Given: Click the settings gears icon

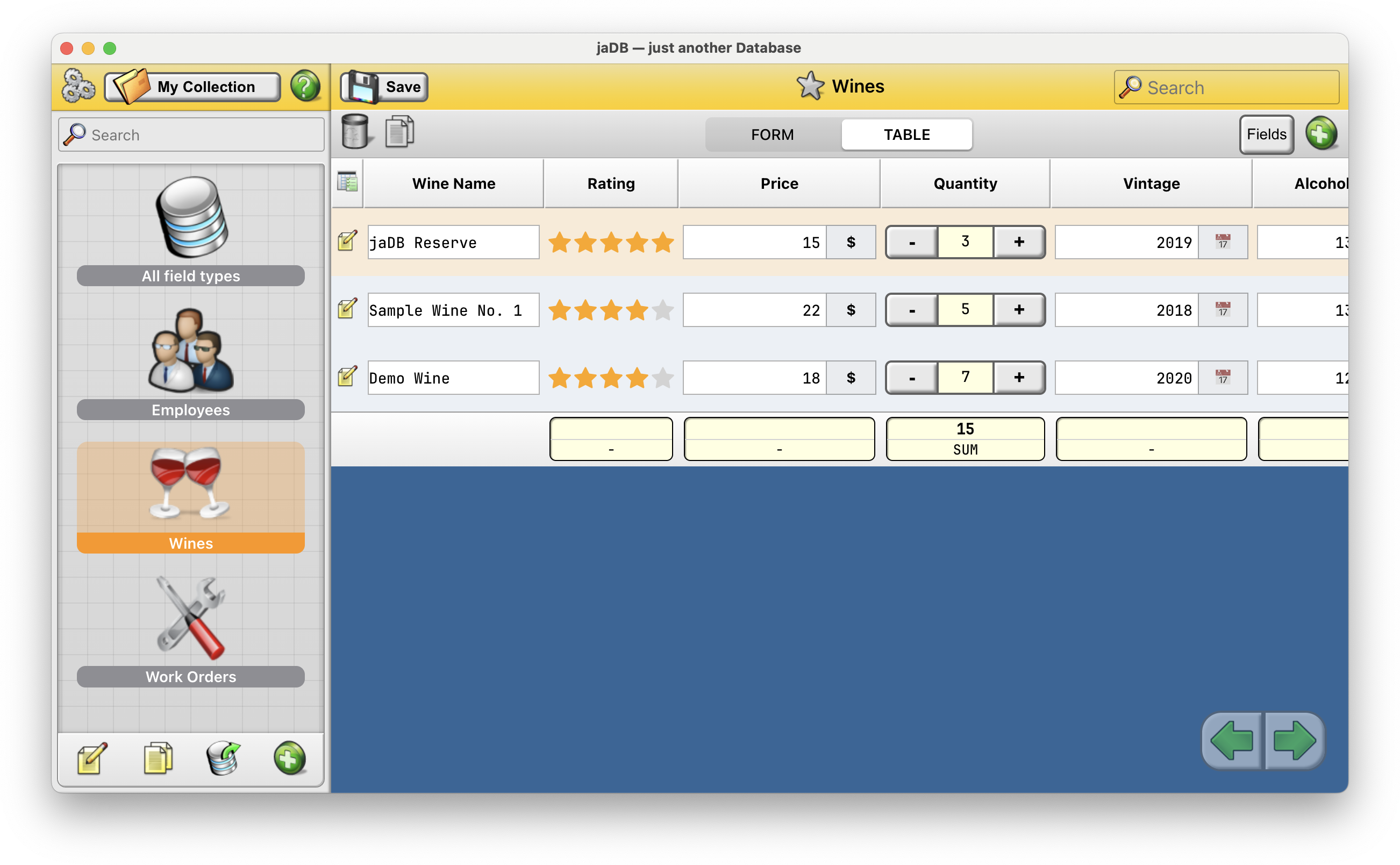Looking at the screenshot, I should 78,87.
